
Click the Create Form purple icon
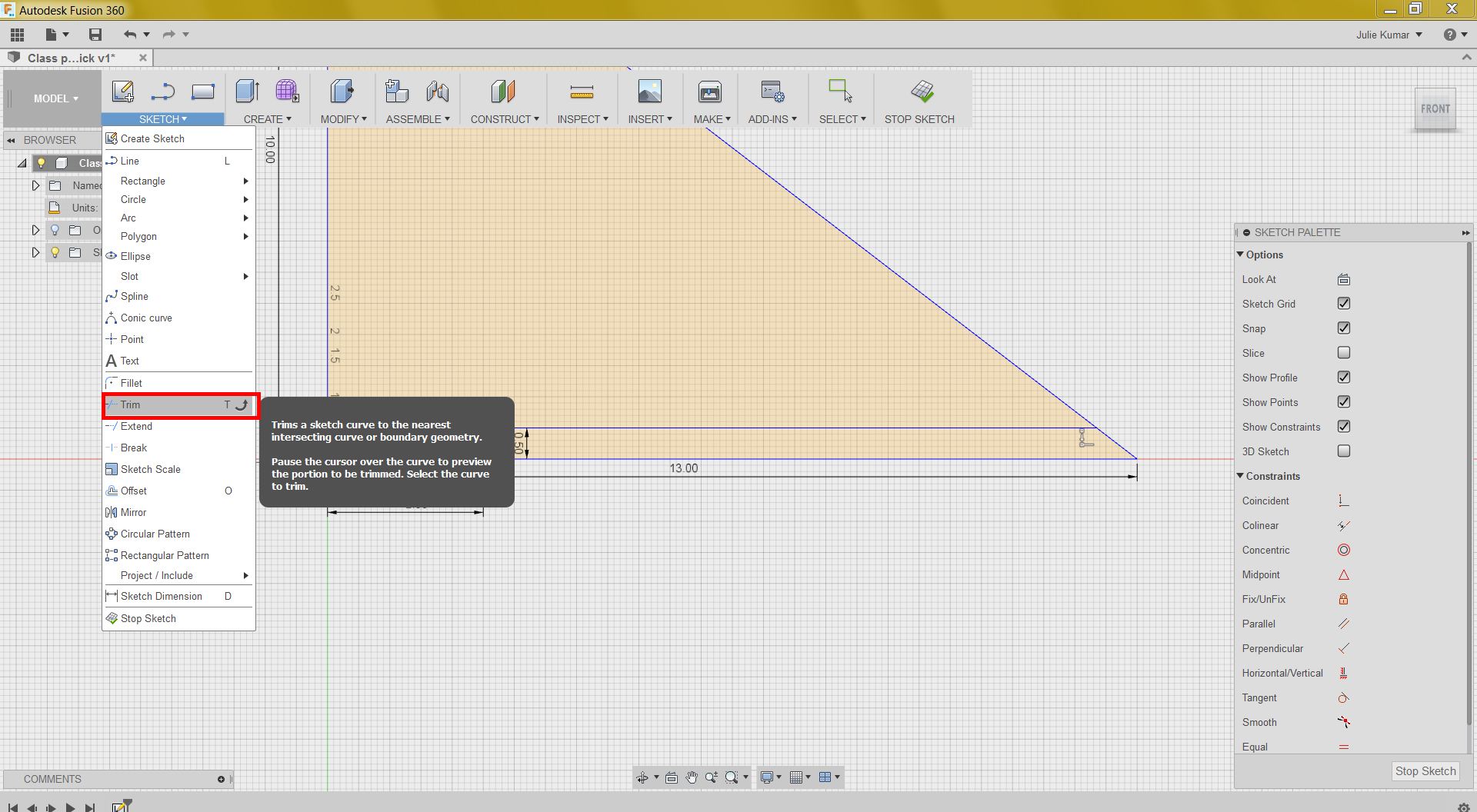coord(288,92)
